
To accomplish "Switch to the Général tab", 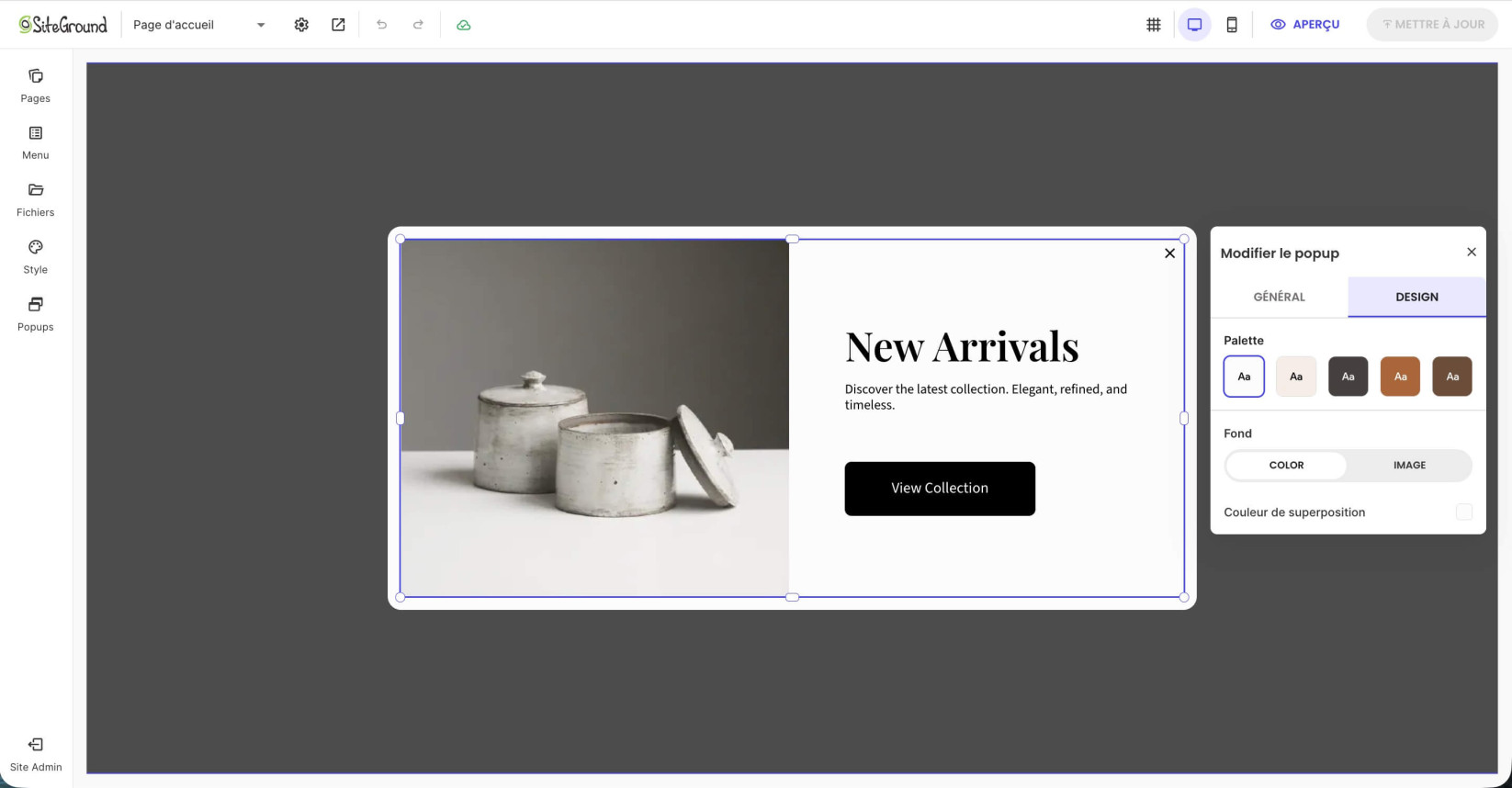I will [1279, 297].
